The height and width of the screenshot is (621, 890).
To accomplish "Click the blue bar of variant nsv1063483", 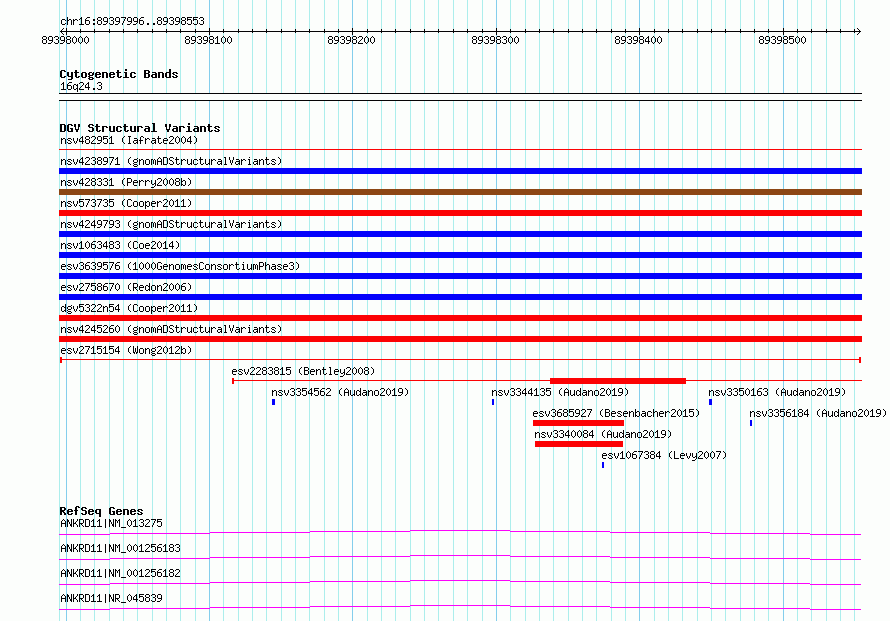I will pyautogui.click(x=460, y=255).
